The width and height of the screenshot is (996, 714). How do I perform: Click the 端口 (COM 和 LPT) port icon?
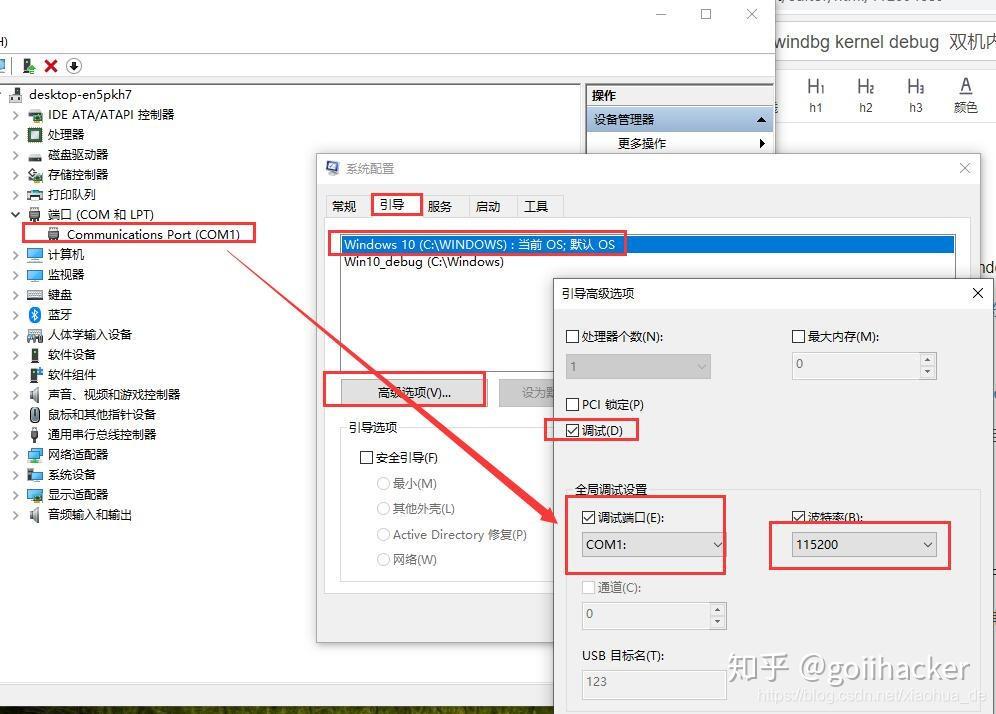[35, 215]
